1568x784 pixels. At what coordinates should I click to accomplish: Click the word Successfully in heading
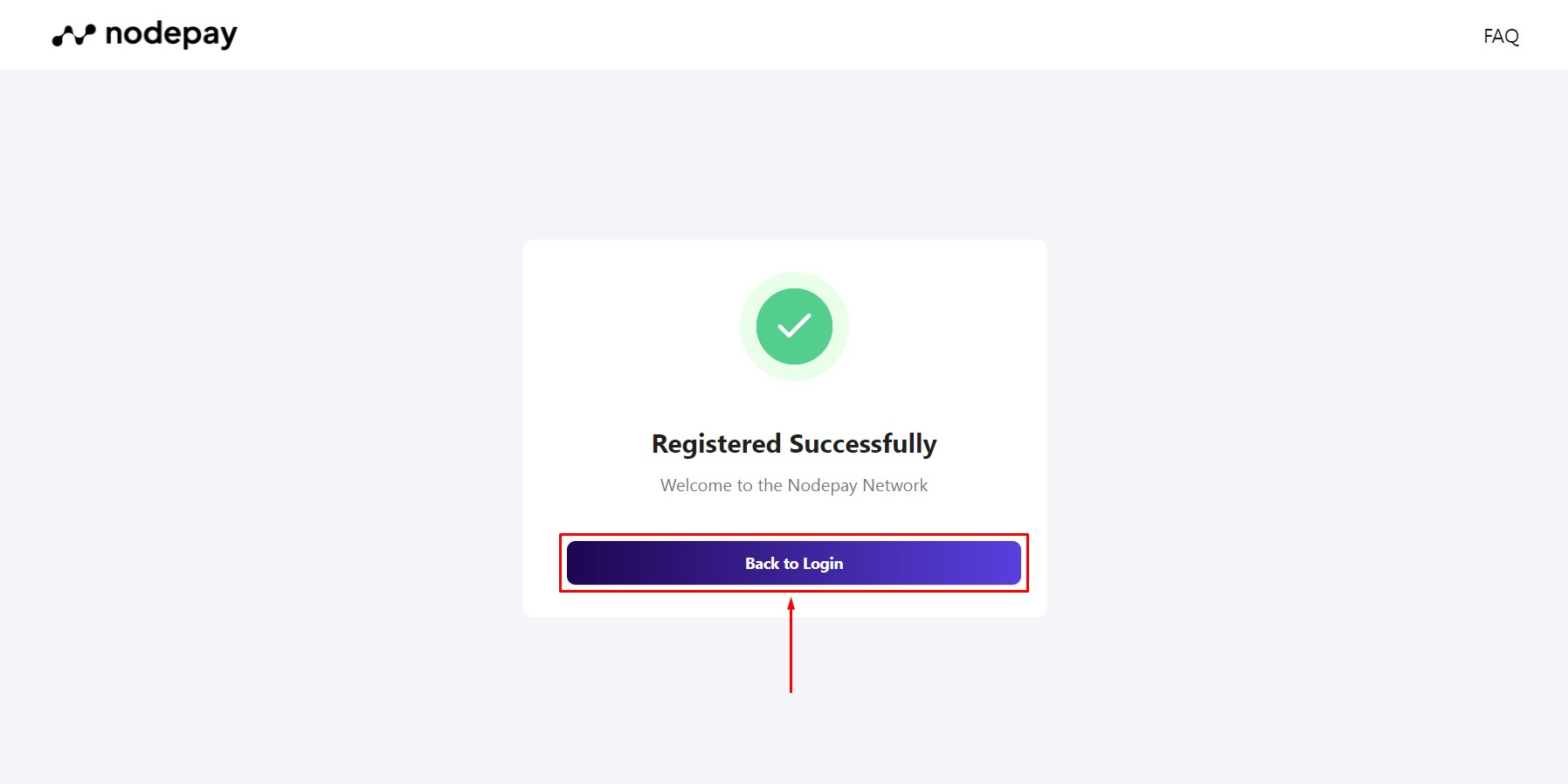[863, 444]
